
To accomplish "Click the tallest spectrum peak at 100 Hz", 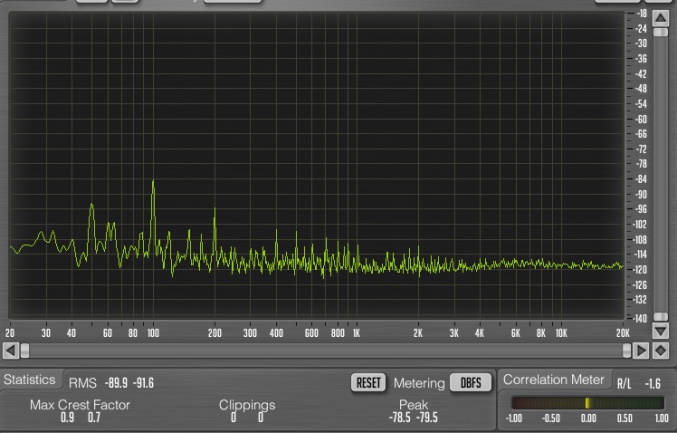I will [153, 183].
